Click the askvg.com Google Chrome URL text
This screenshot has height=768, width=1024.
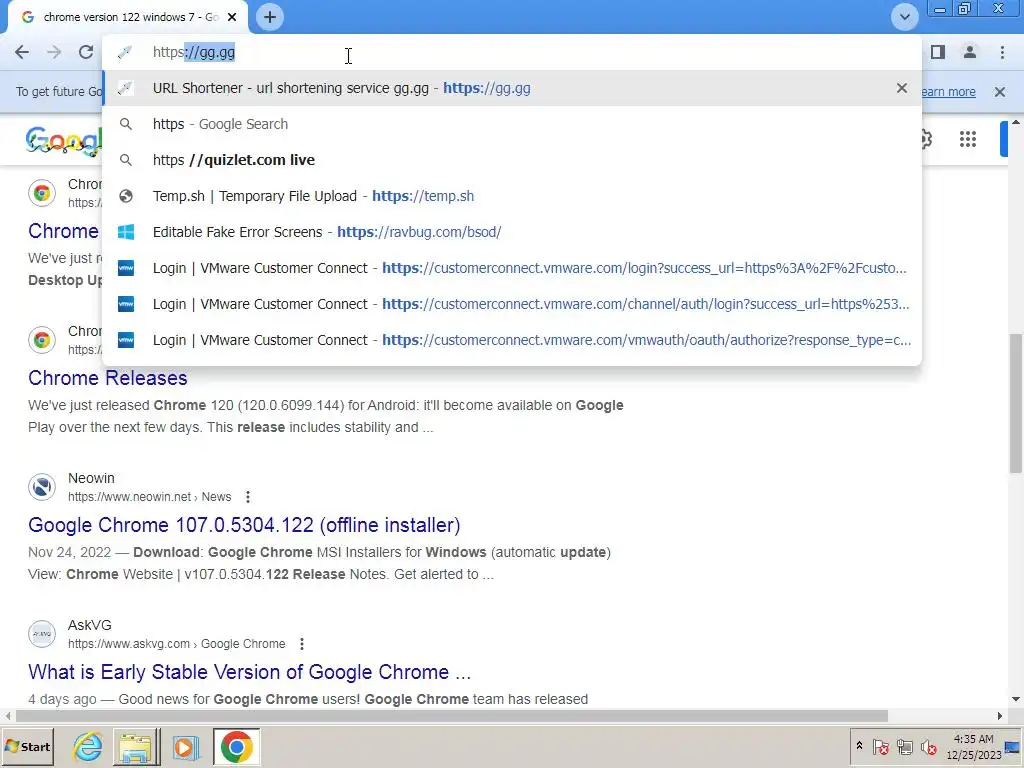point(176,644)
